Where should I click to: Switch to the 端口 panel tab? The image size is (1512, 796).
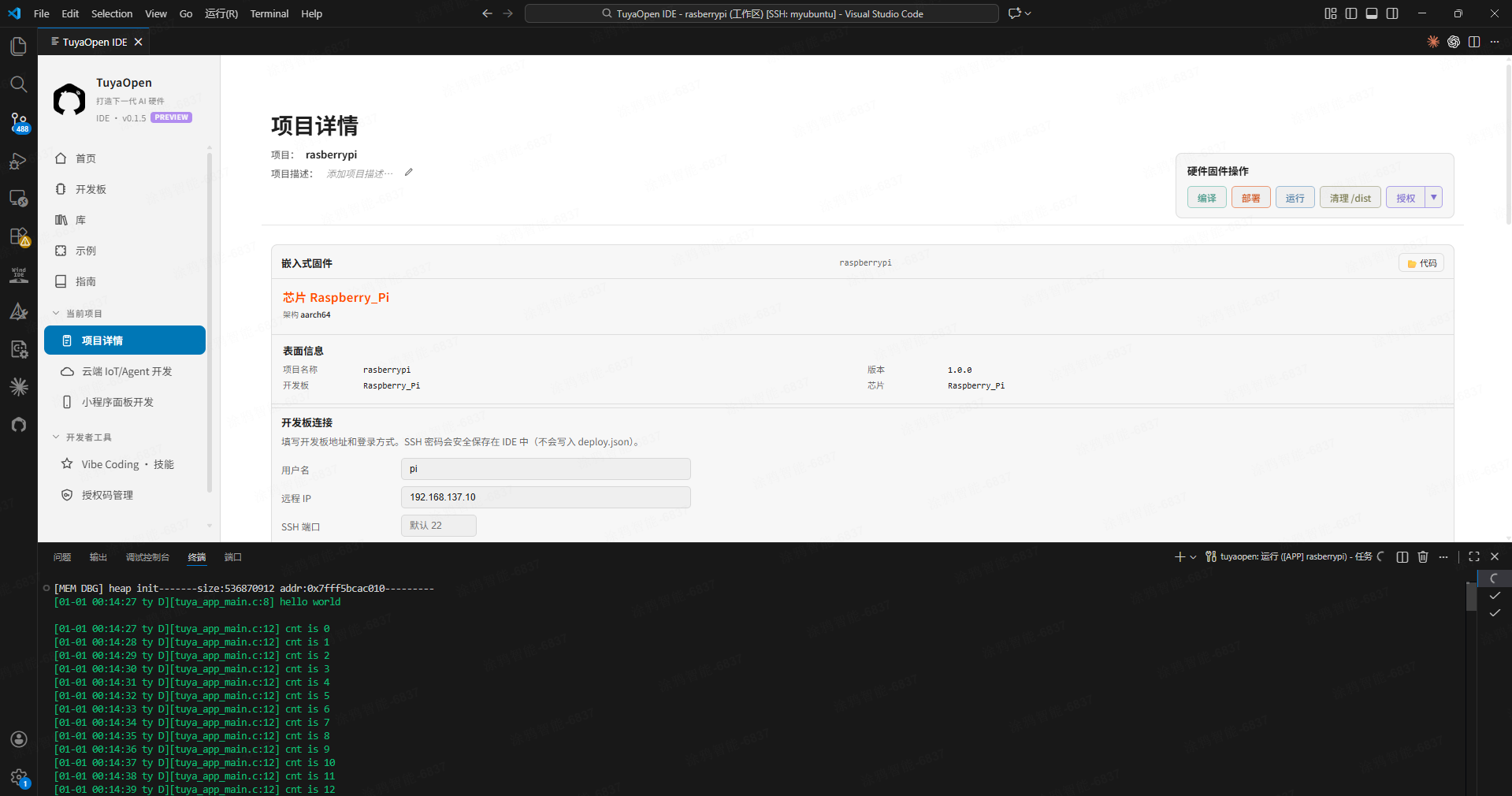(233, 557)
